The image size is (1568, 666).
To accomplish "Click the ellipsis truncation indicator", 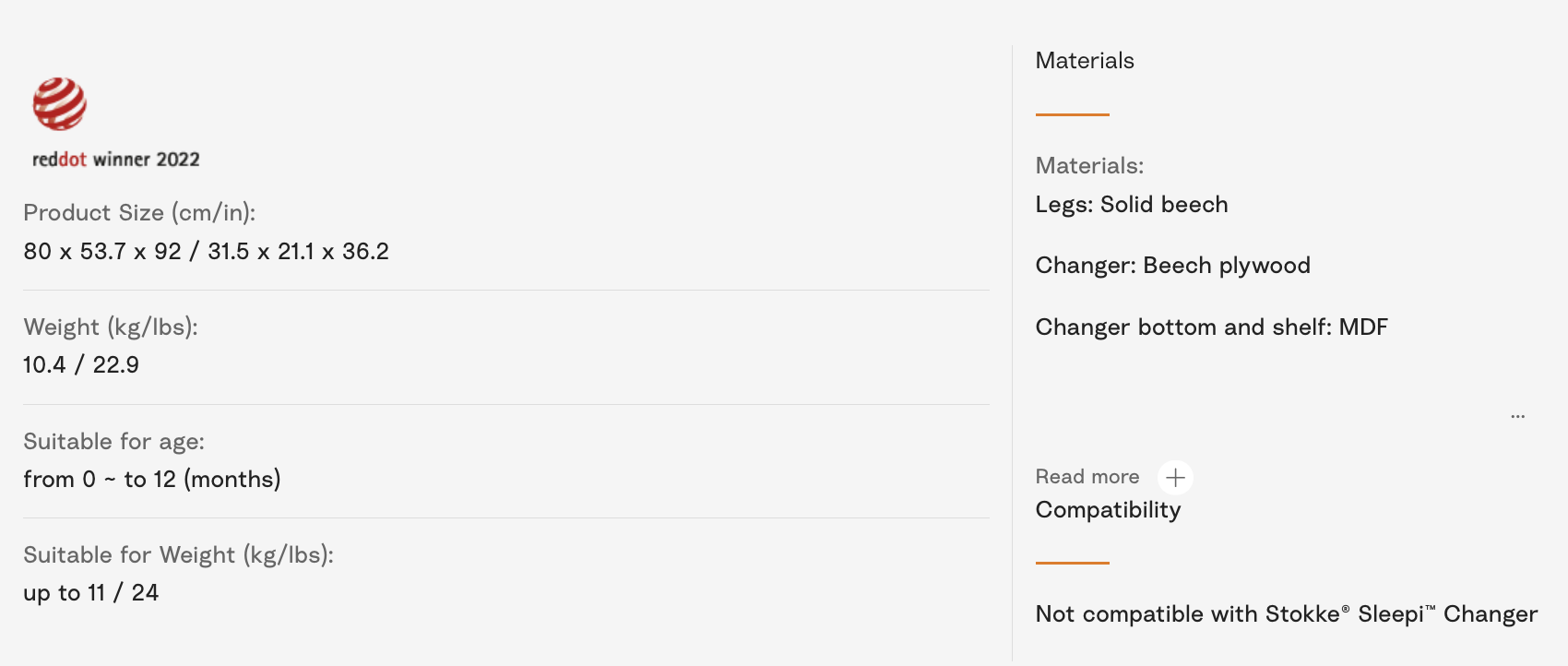I will click(1517, 417).
